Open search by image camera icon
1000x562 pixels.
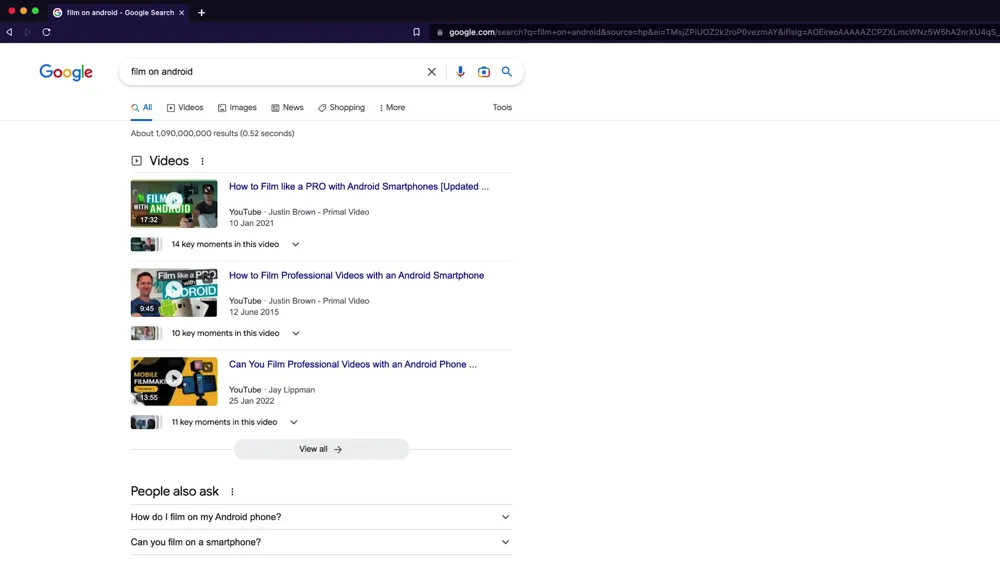[484, 72]
